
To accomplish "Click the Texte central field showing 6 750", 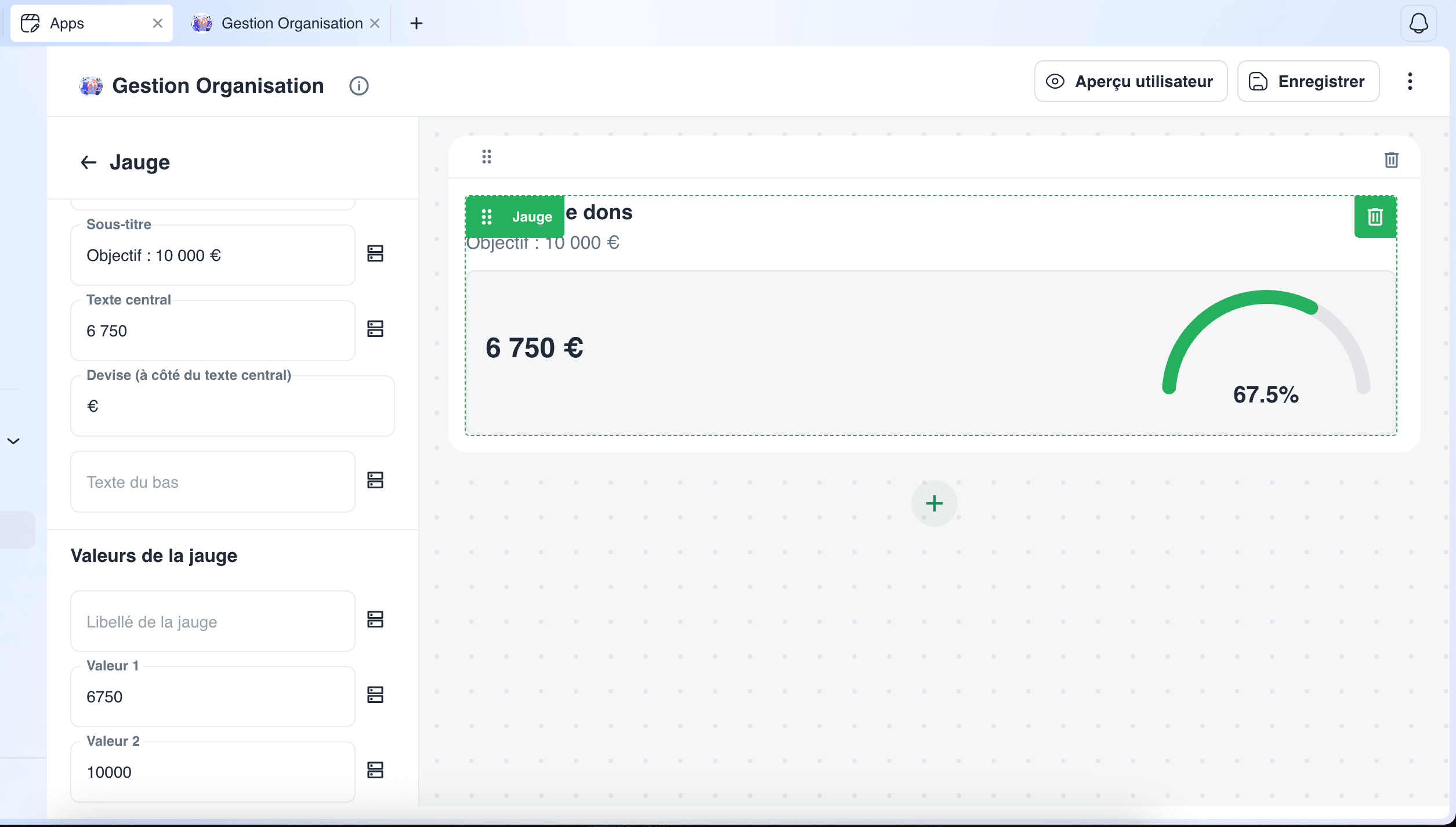I will click(x=213, y=331).
